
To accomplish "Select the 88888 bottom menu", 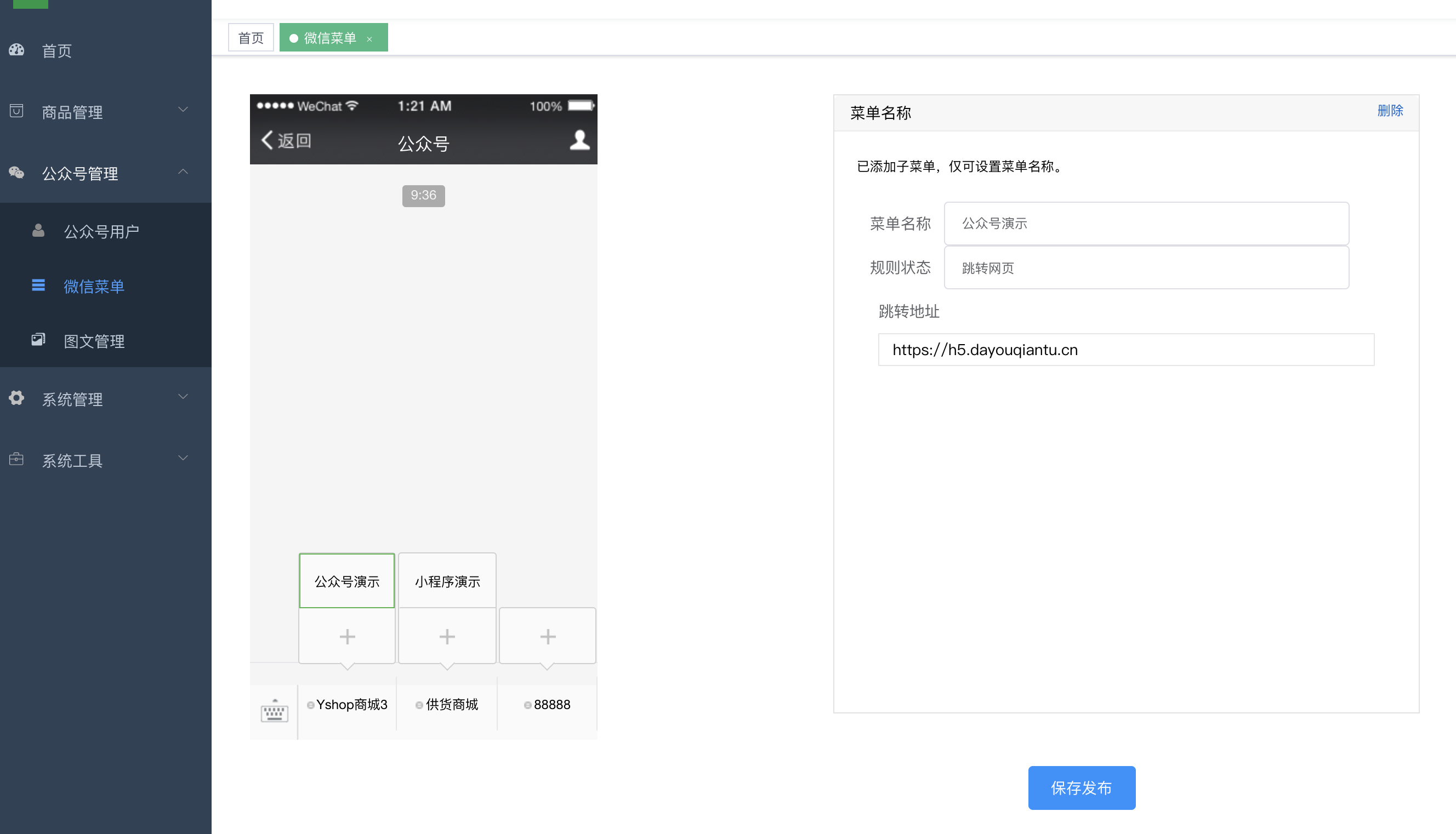I will coord(547,705).
